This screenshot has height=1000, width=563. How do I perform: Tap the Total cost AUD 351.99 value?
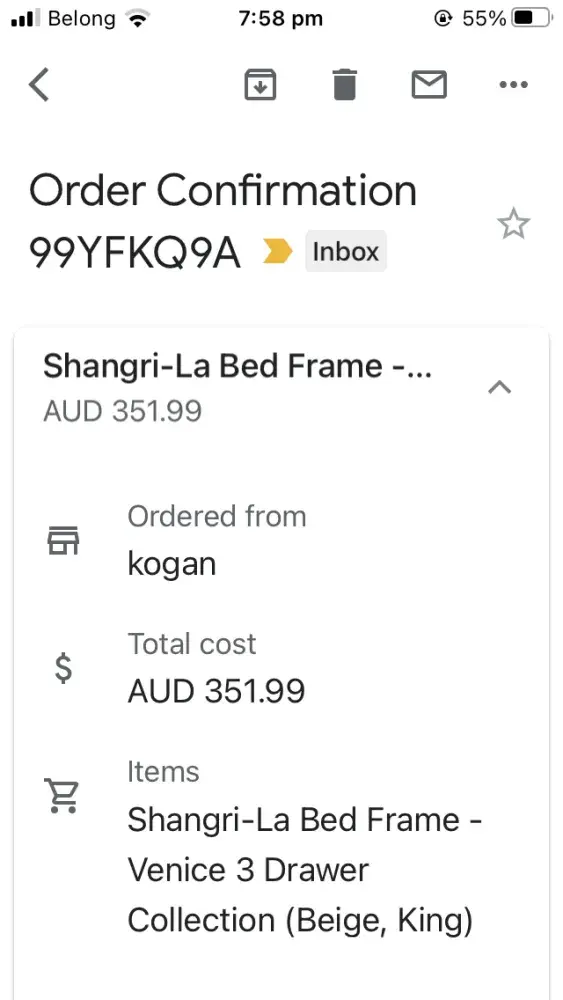[x=216, y=691]
